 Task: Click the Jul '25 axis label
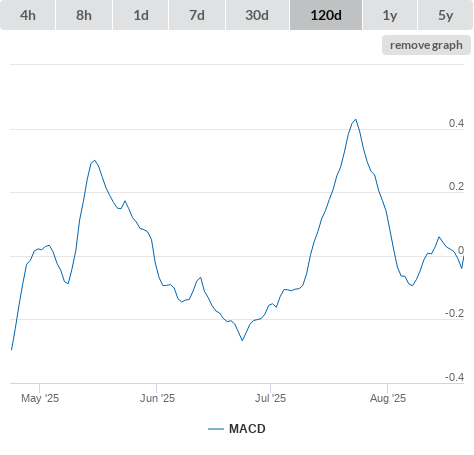tap(270, 398)
